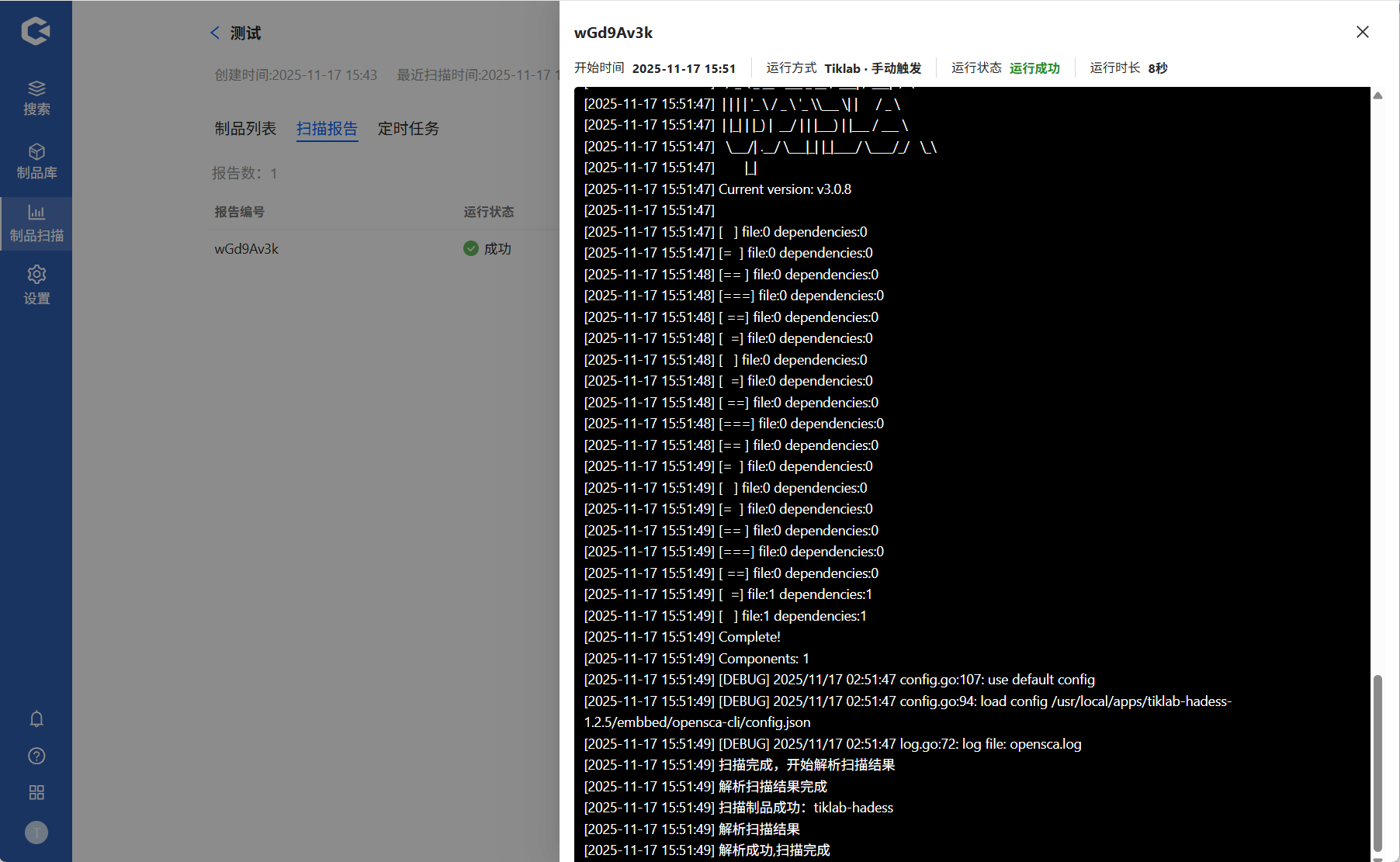
Task: Click the 'Current version: v3.0.8' log line
Action: pos(718,189)
